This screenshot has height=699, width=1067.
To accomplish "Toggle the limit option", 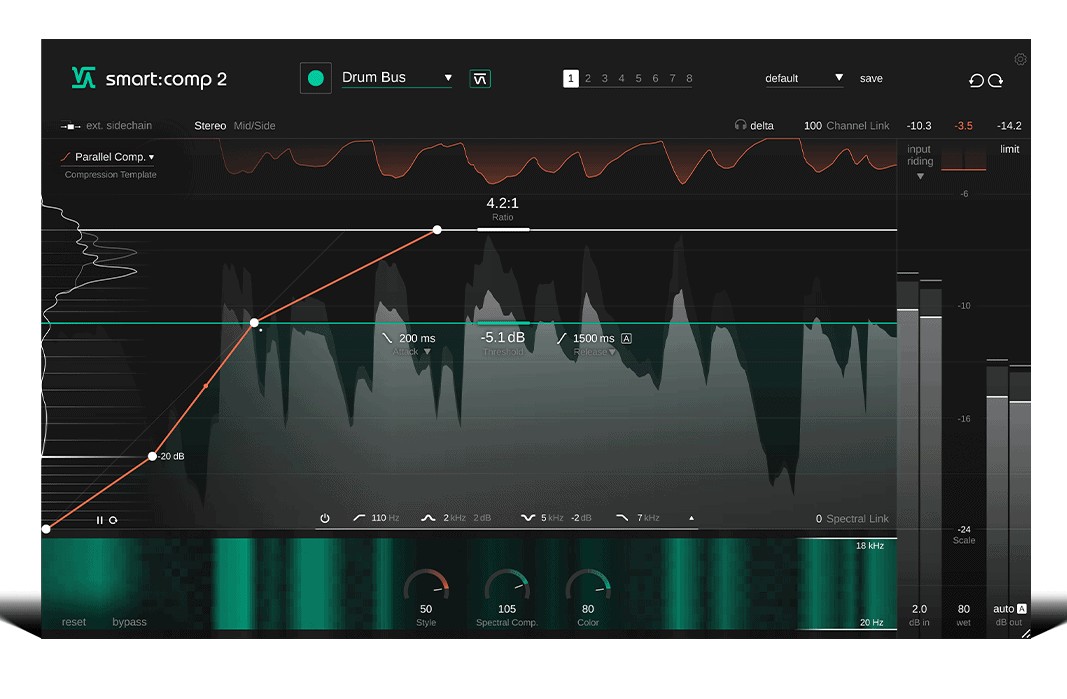I will coord(1009,149).
